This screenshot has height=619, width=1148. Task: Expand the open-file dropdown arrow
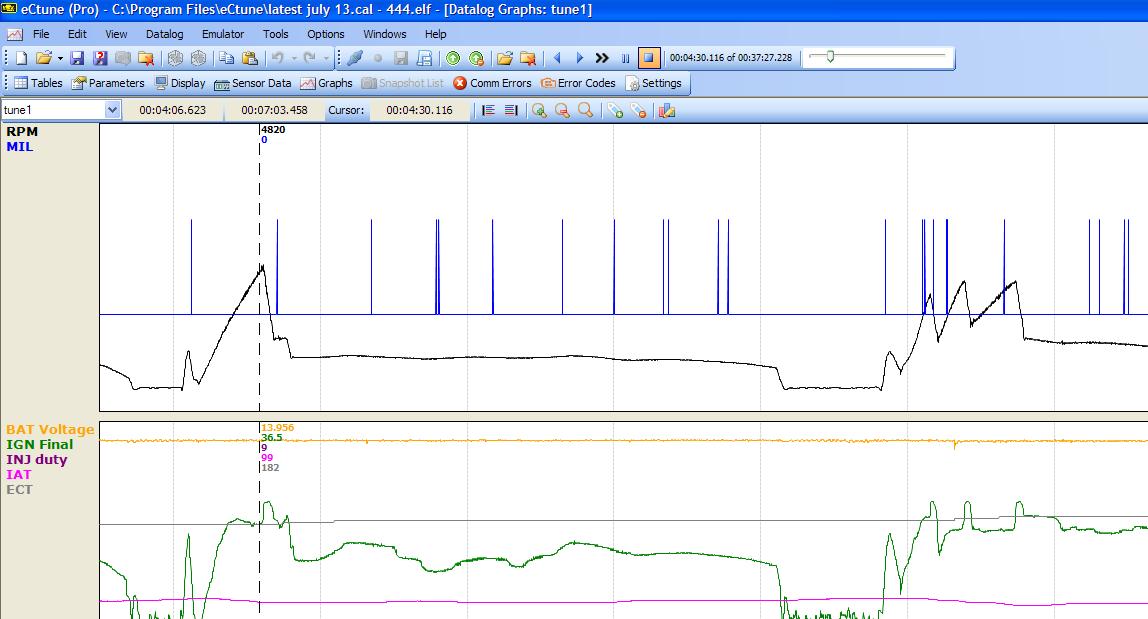pos(60,58)
